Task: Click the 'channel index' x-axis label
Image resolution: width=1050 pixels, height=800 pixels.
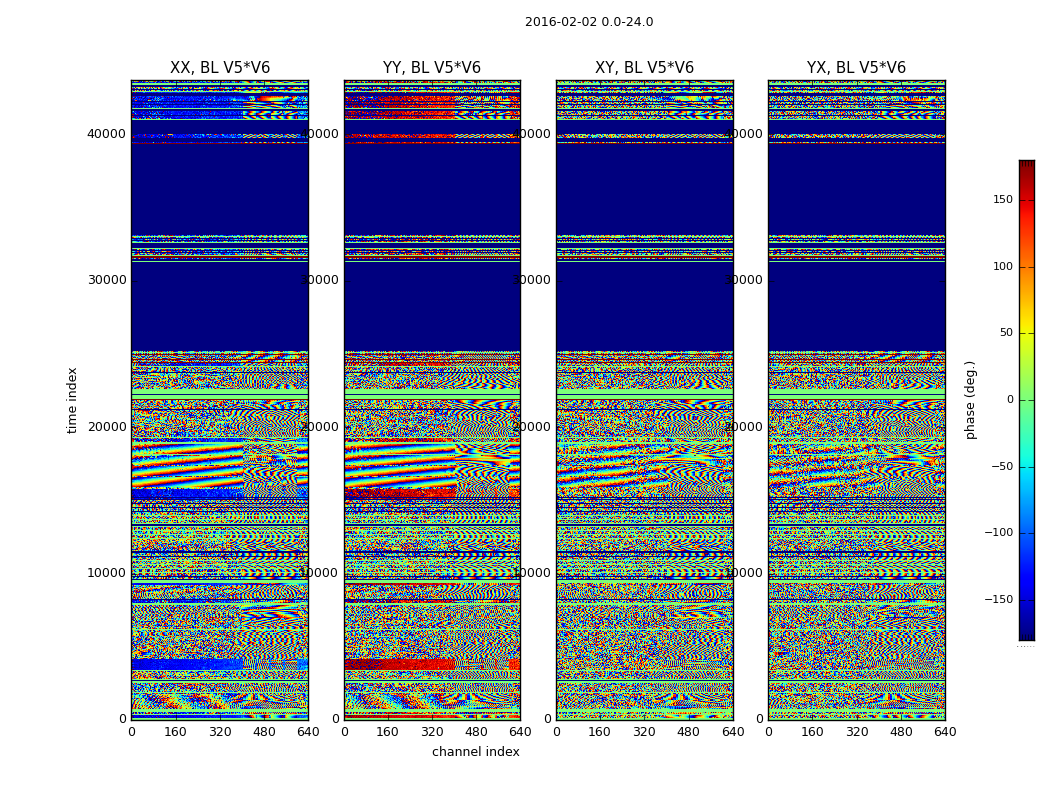Action: 476,752
